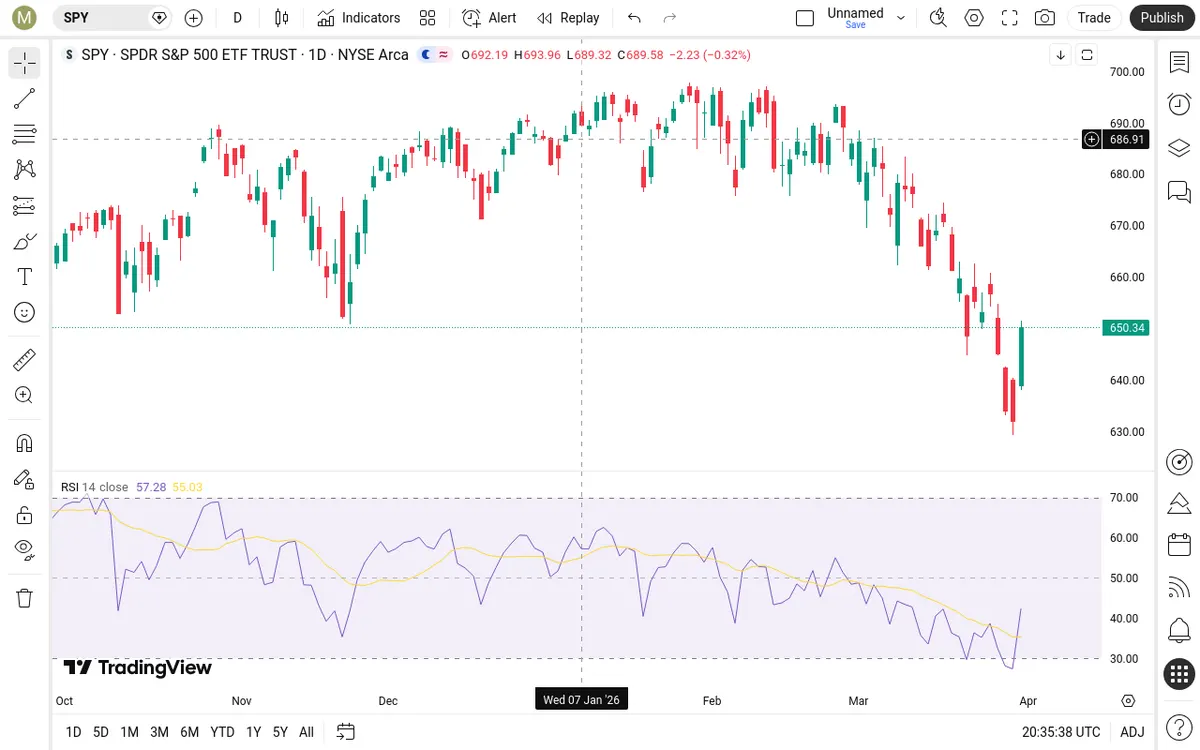Screen dimensions: 1200x750
Task: Change the D time interval
Action: [237, 17]
